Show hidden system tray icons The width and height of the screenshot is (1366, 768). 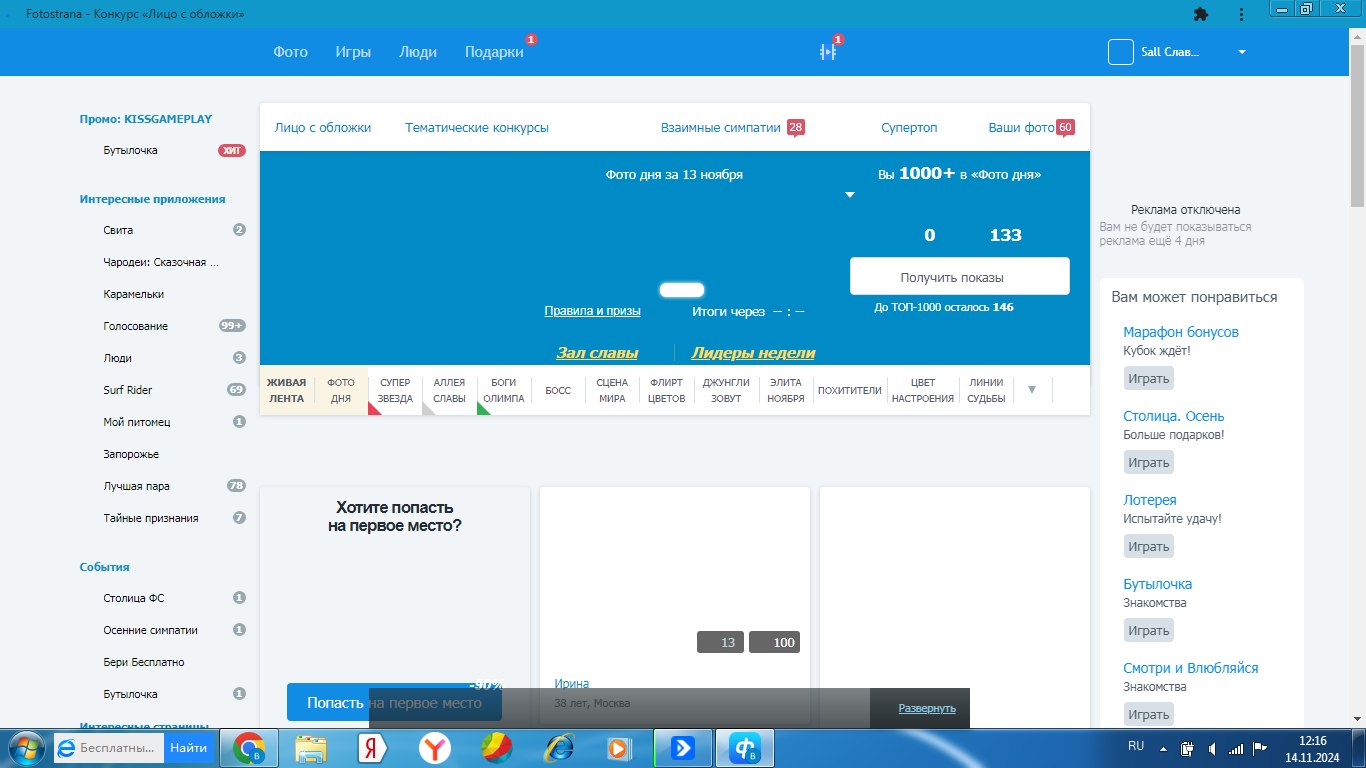coord(1163,748)
